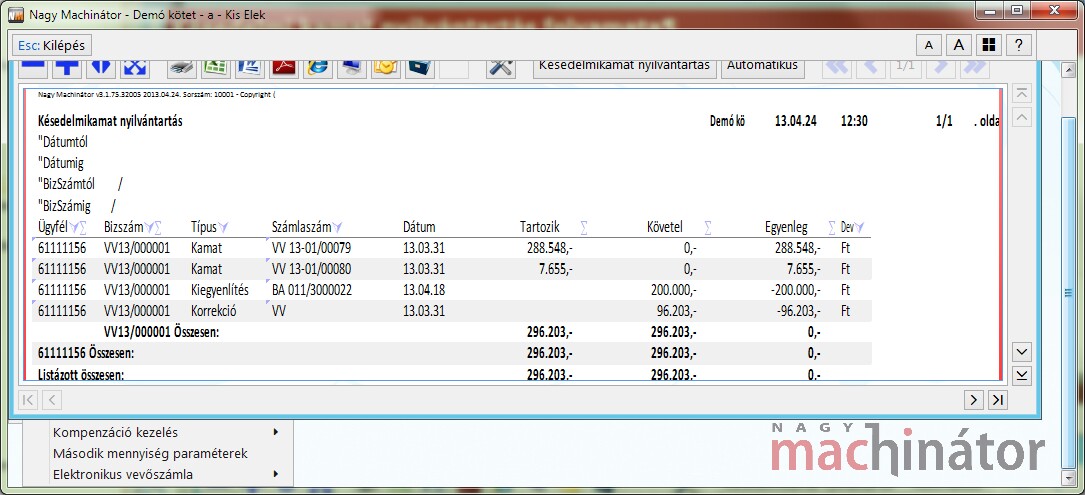1085x495 pixels.
Task: Go to previous page left arrow
Action: pos(871,68)
